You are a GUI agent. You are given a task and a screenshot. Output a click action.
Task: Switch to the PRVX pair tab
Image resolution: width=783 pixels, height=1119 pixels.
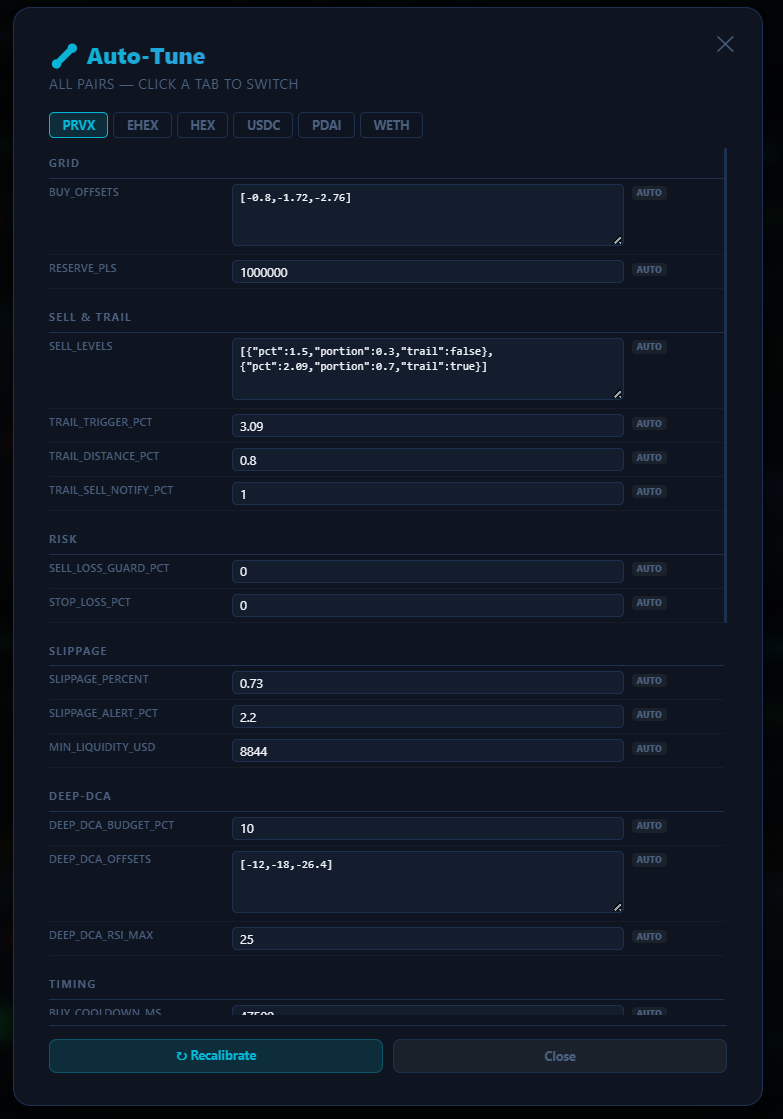click(79, 125)
